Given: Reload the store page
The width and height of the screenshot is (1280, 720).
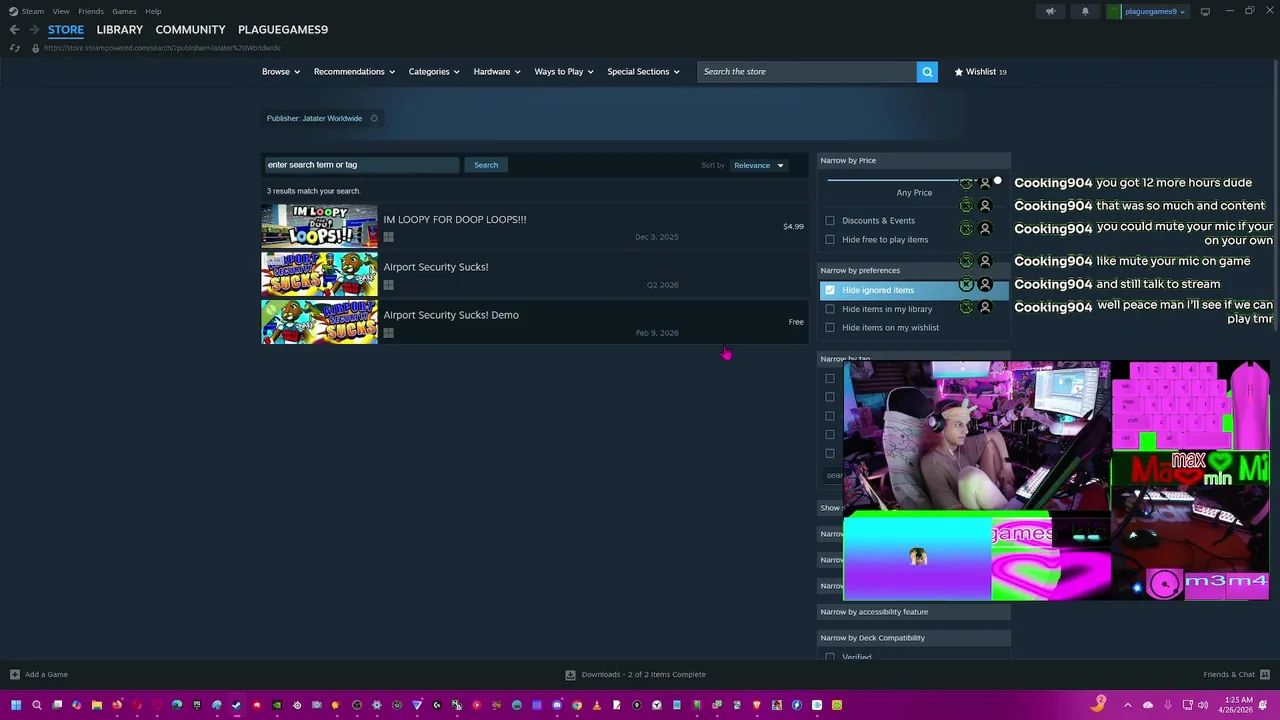Looking at the screenshot, I should [x=14, y=48].
